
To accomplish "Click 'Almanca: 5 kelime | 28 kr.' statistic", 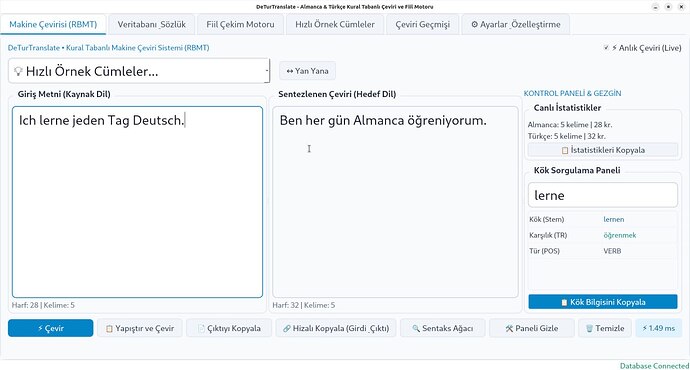I will point(570,125).
